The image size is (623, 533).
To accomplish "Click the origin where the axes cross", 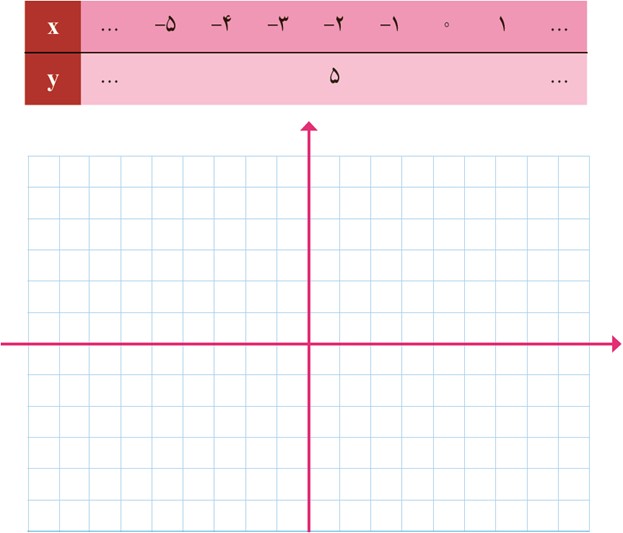I will (x=309, y=344).
